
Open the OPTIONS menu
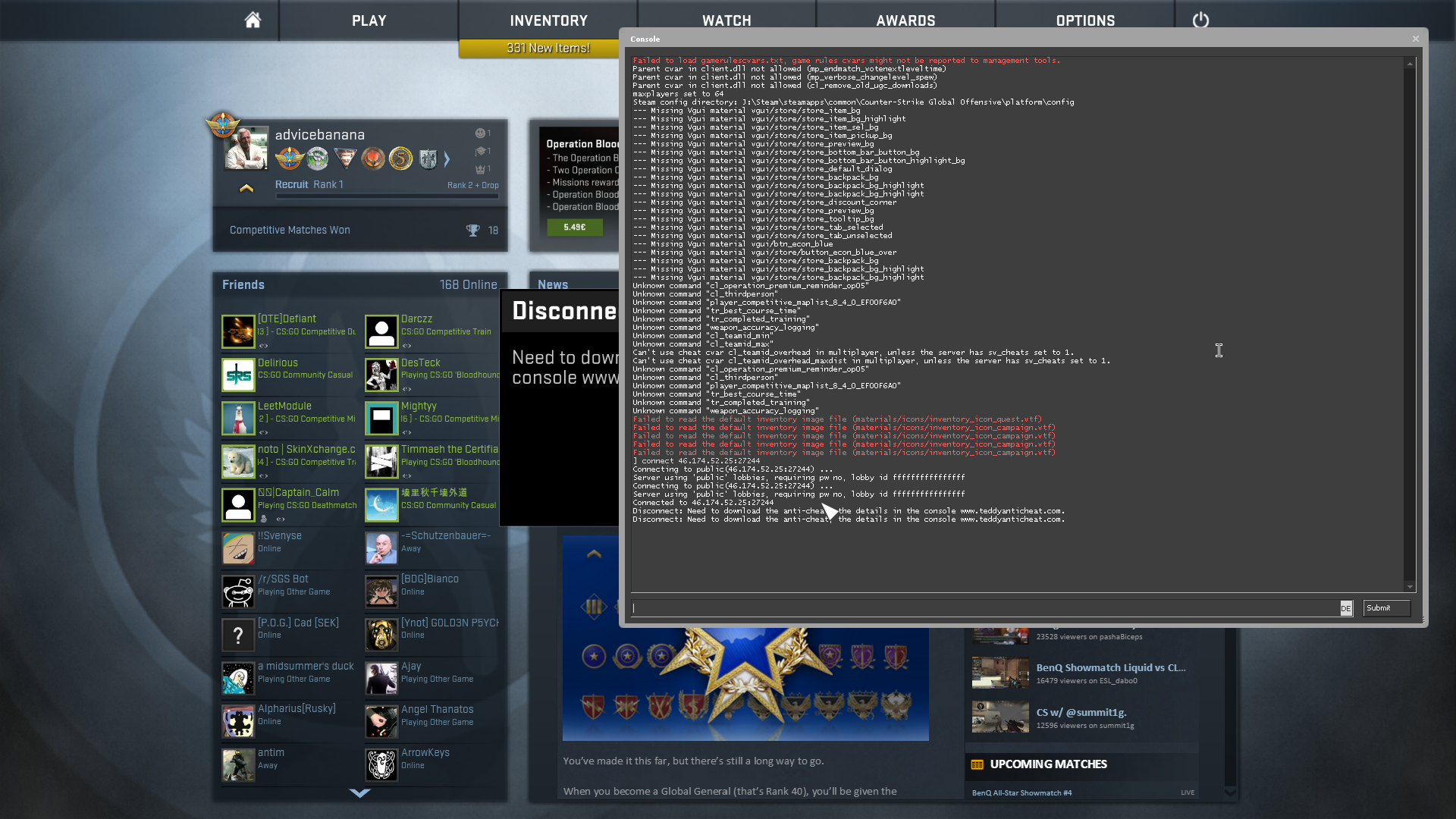tap(1085, 20)
